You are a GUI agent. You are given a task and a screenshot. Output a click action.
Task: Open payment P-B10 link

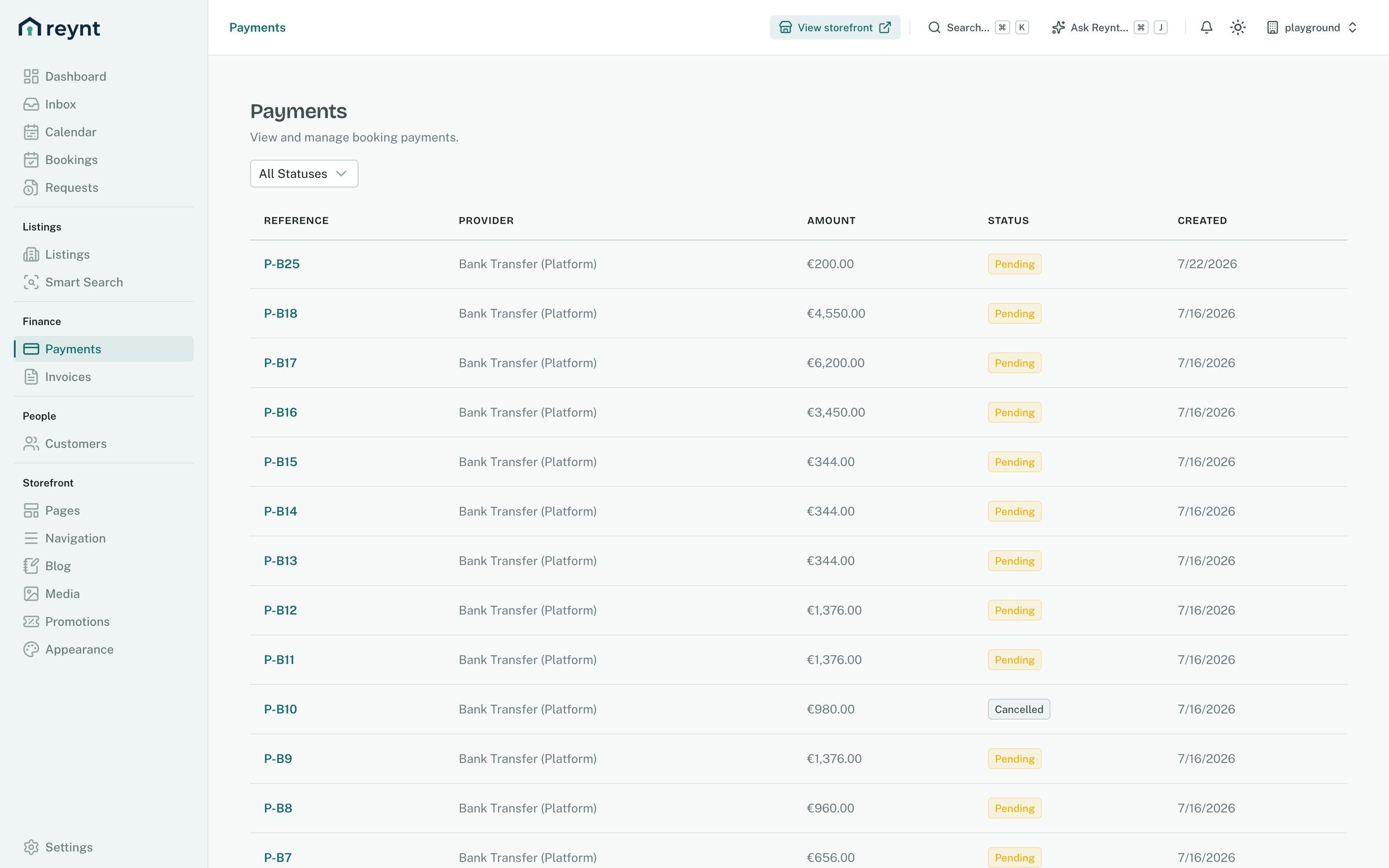(281, 709)
